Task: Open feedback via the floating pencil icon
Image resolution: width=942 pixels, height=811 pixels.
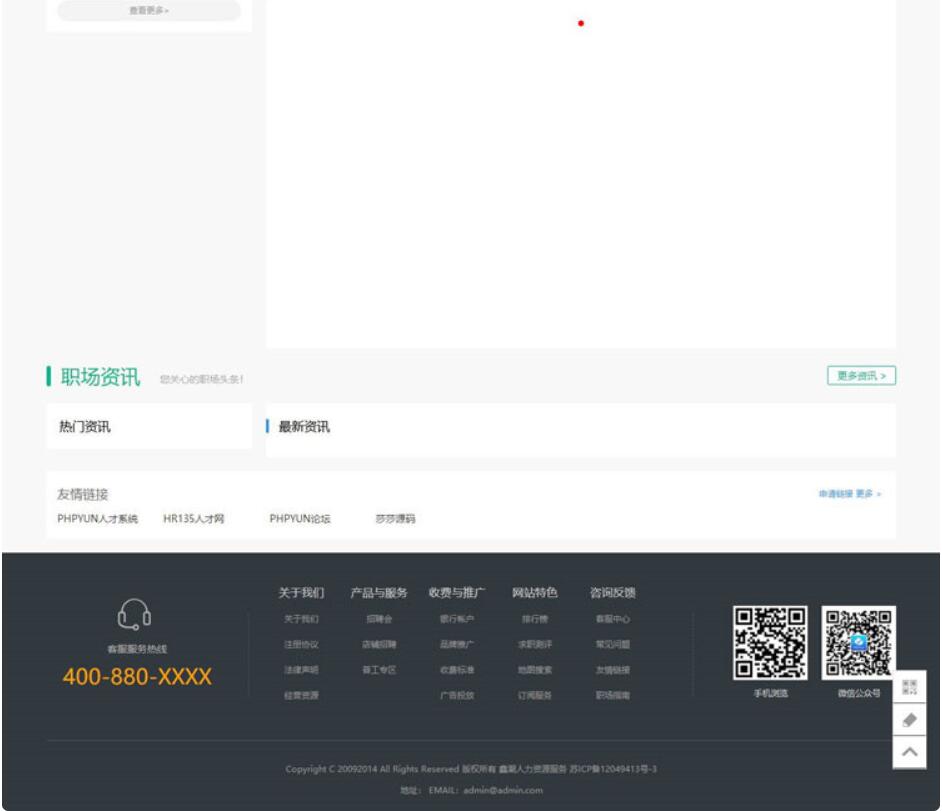Action: click(909, 720)
